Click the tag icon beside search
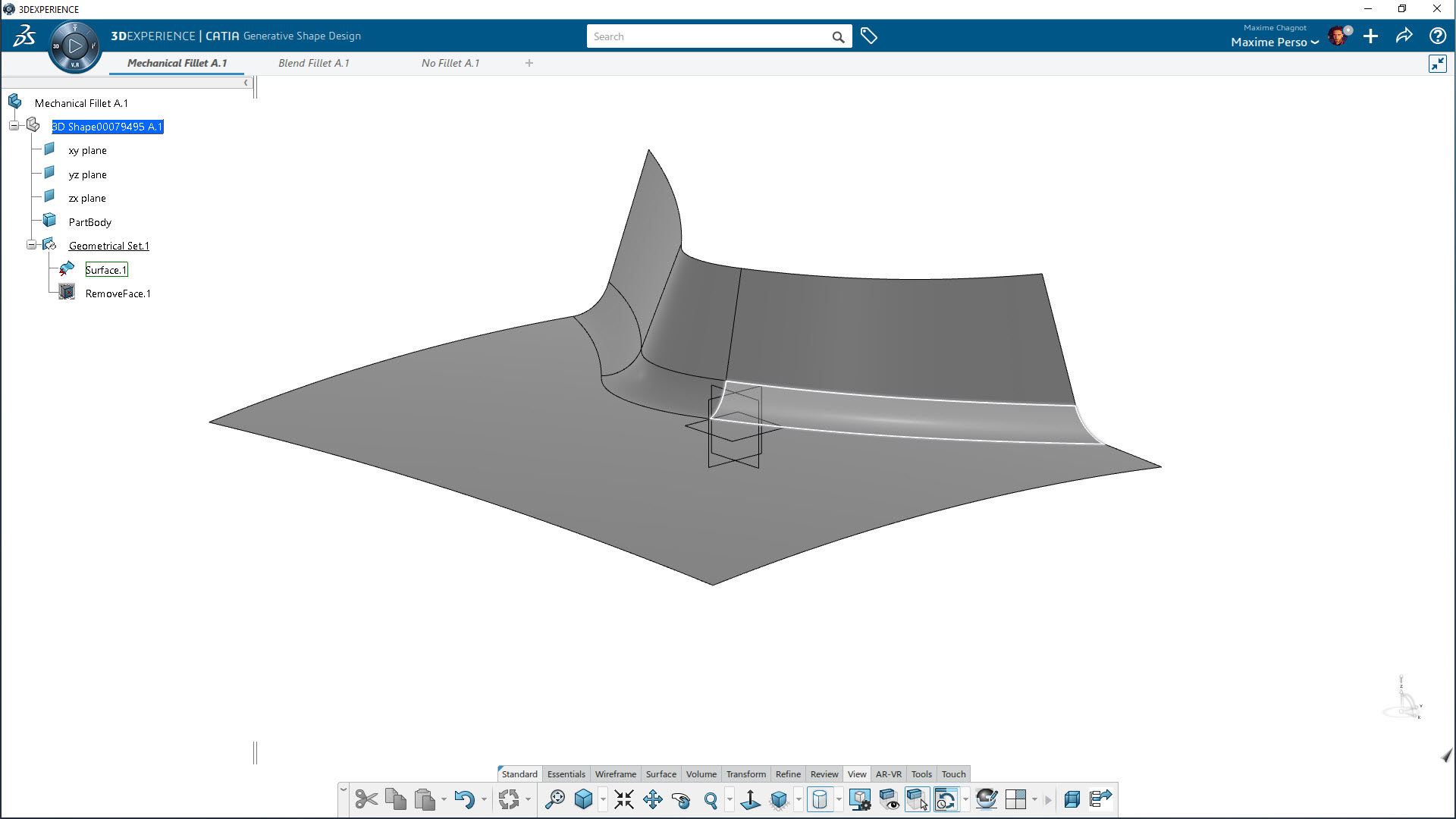Image resolution: width=1456 pixels, height=819 pixels. coord(869,36)
